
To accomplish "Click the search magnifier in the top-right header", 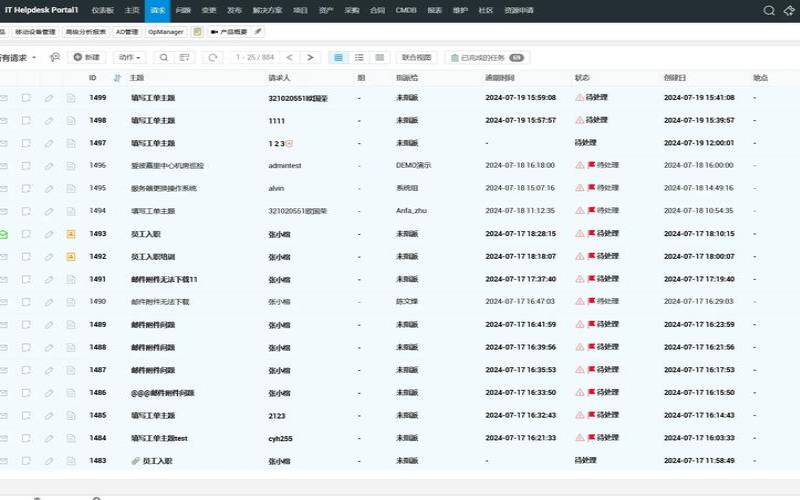I will pos(768,10).
